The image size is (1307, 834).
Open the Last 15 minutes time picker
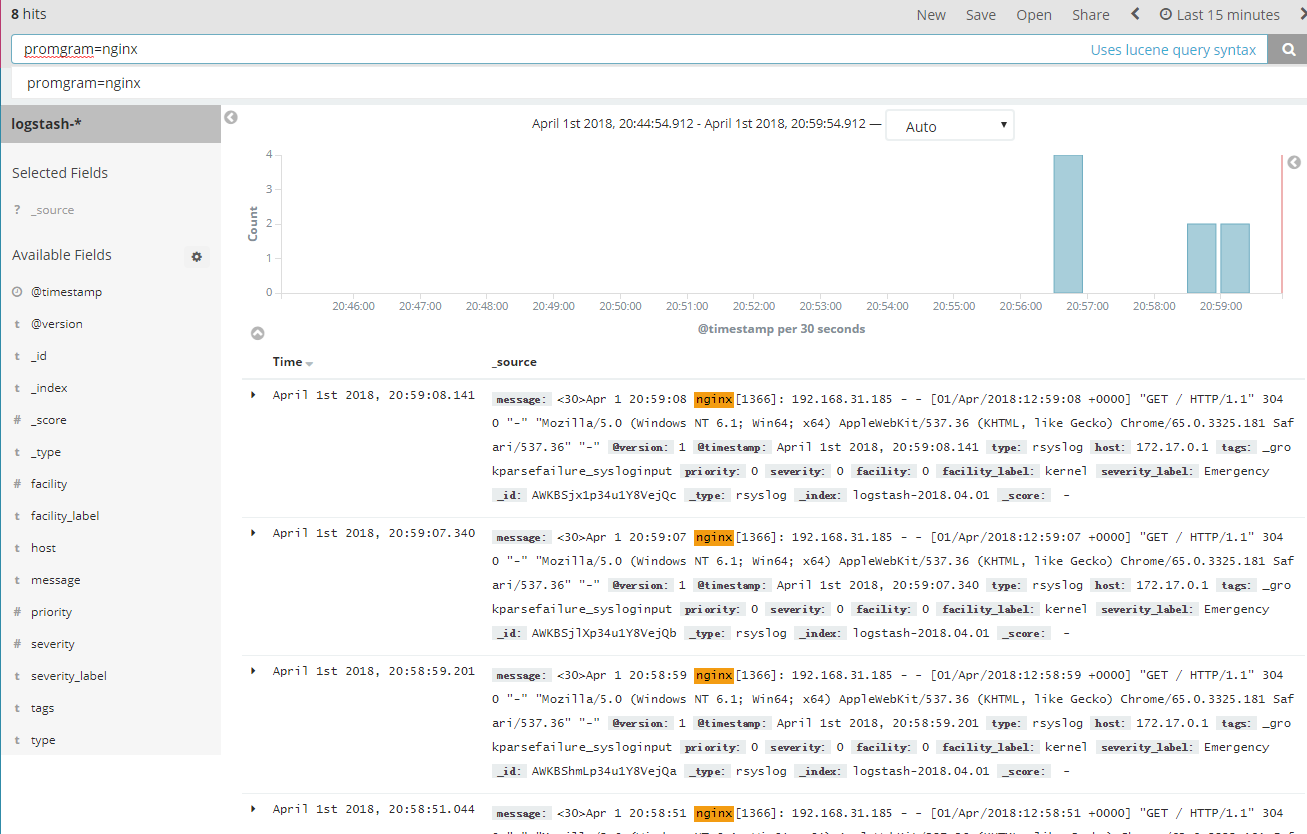click(x=1219, y=15)
